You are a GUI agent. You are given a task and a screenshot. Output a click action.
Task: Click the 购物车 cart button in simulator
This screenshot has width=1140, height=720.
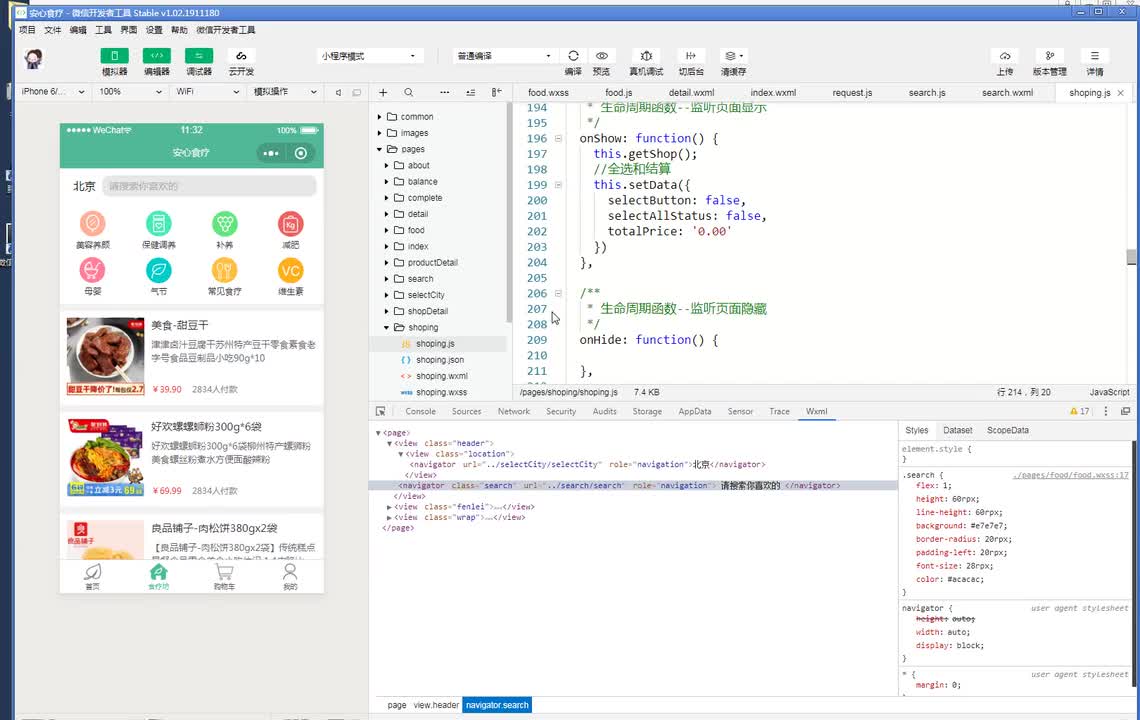tap(224, 575)
